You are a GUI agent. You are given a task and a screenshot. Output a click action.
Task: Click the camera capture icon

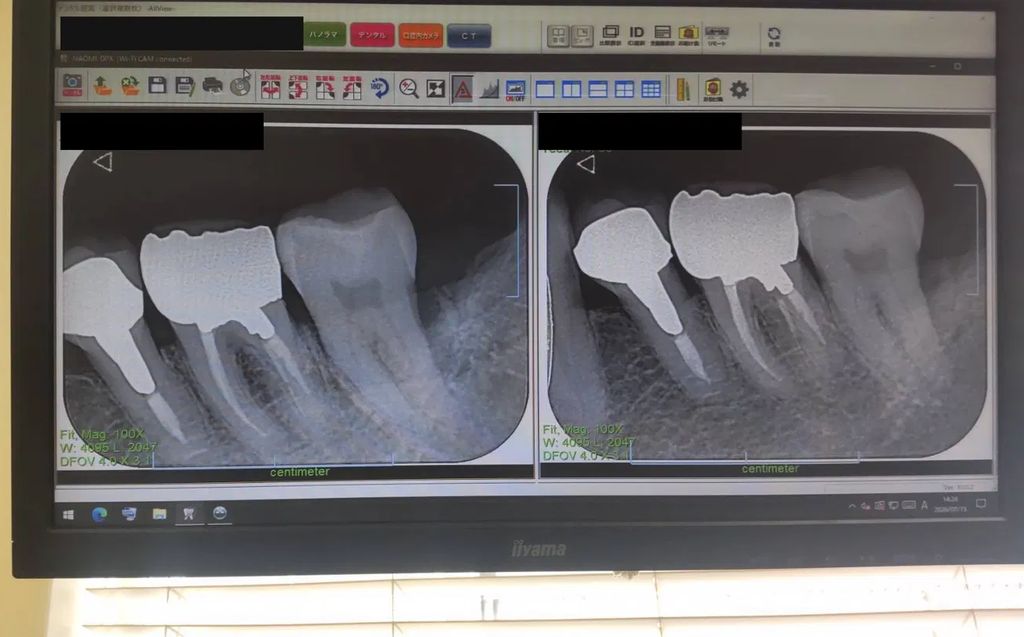coord(72,86)
